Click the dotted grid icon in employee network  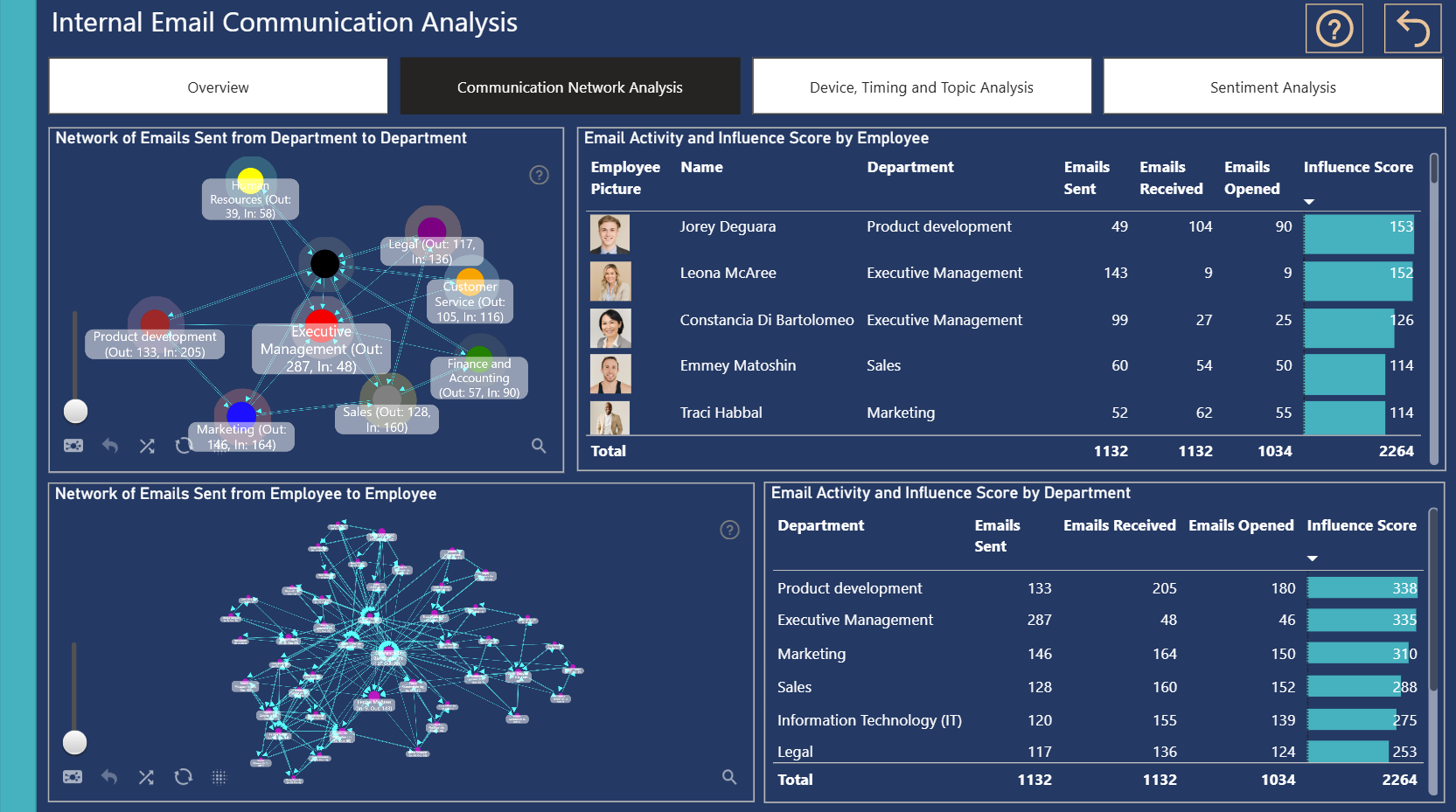219,776
